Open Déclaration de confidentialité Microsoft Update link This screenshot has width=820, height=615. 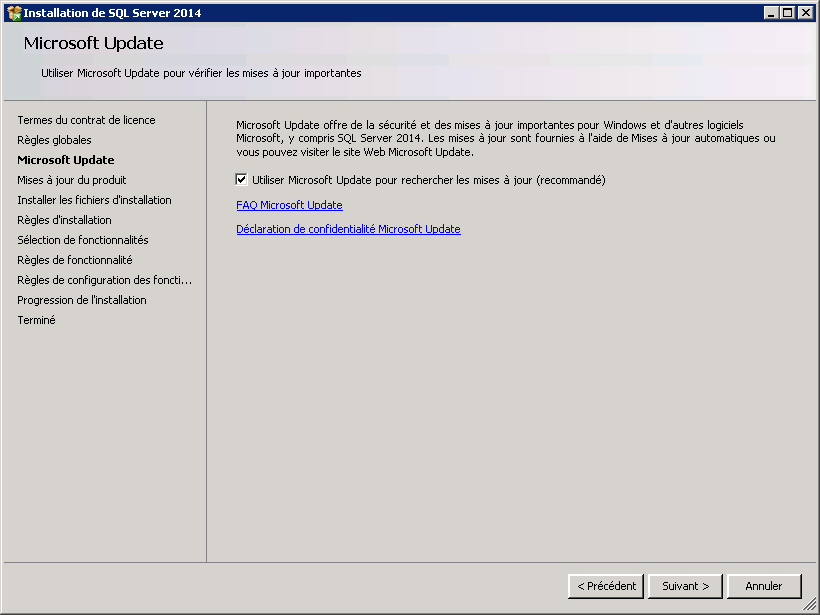tap(348, 229)
